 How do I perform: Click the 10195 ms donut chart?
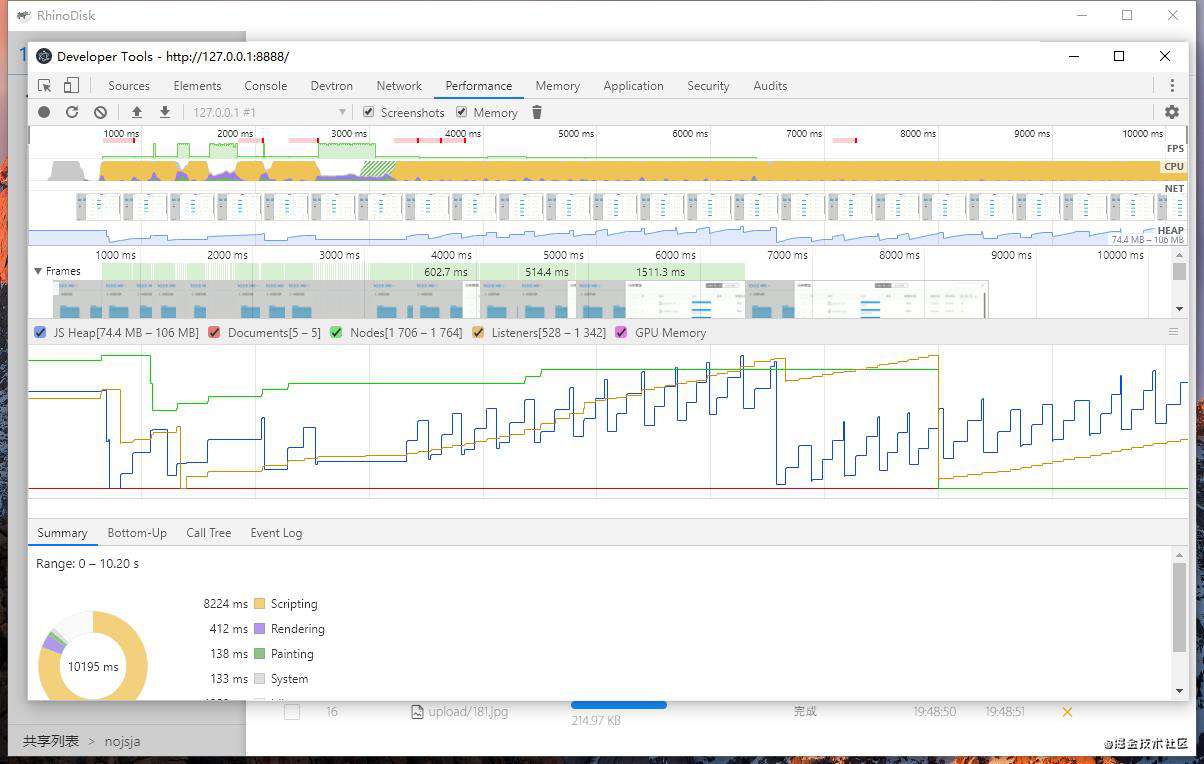(x=93, y=657)
